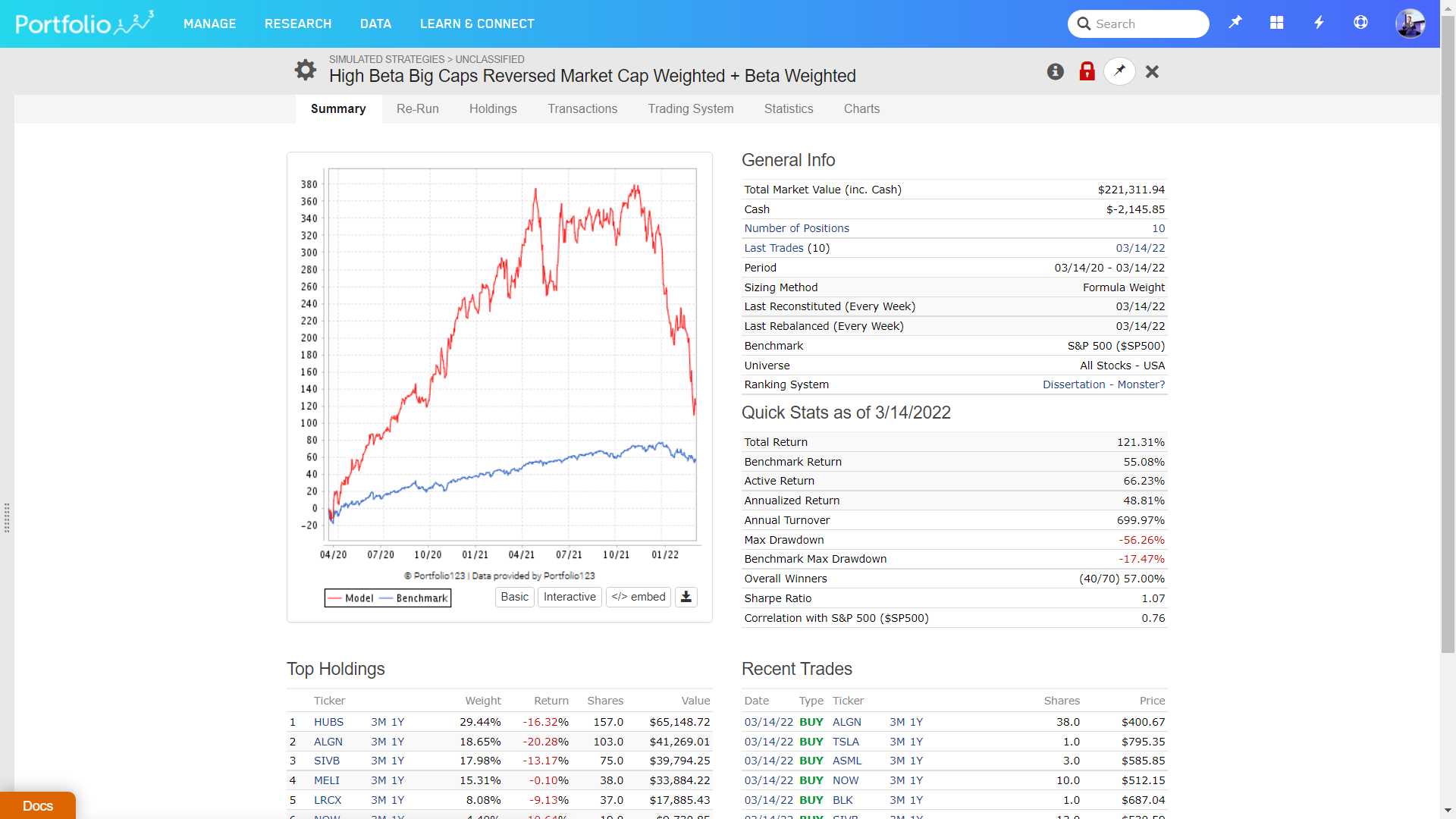Toggle the Model and Benchmark chart legend
This screenshot has height=819, width=1456.
(388, 598)
